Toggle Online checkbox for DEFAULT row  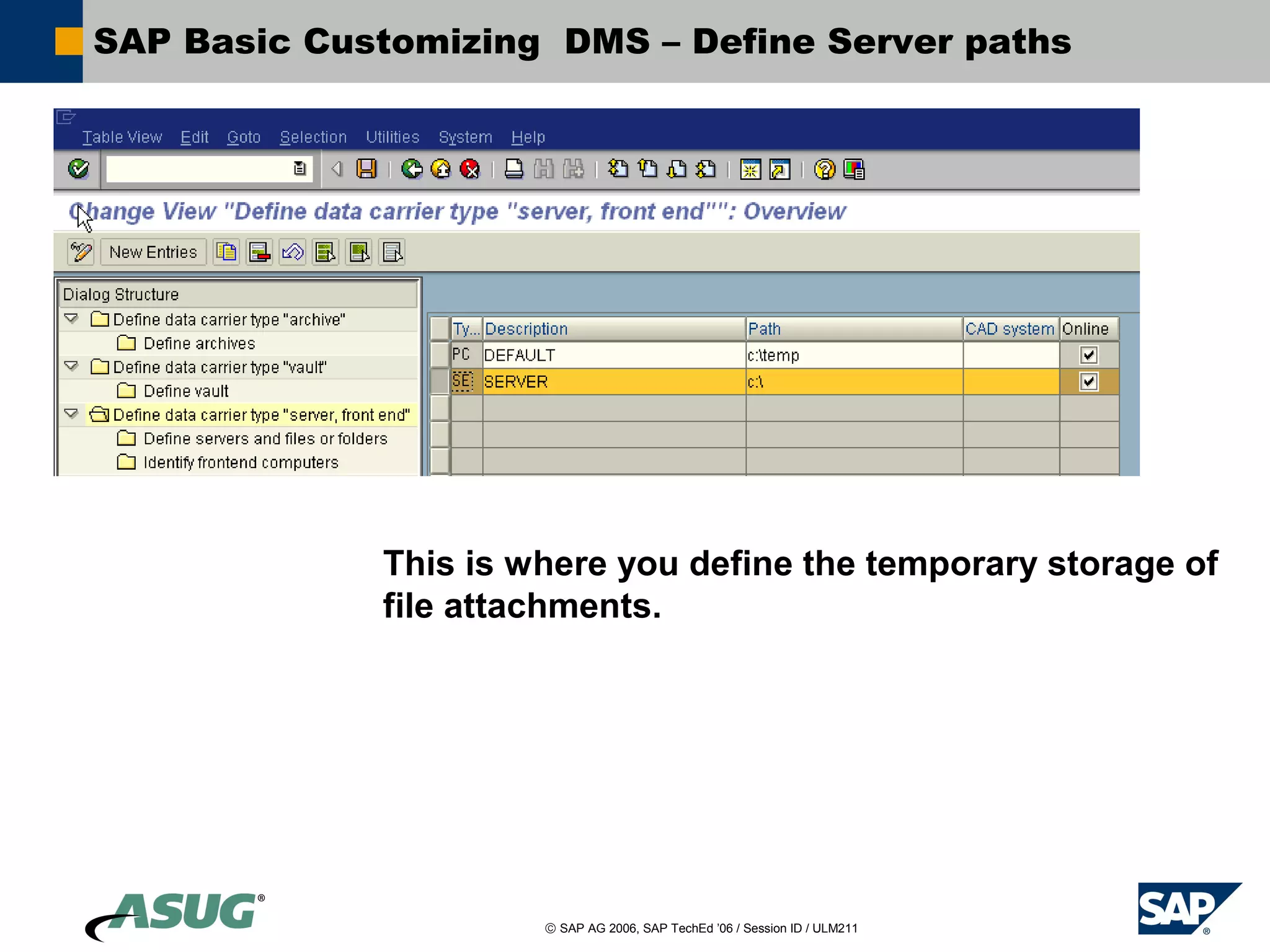click(1089, 355)
